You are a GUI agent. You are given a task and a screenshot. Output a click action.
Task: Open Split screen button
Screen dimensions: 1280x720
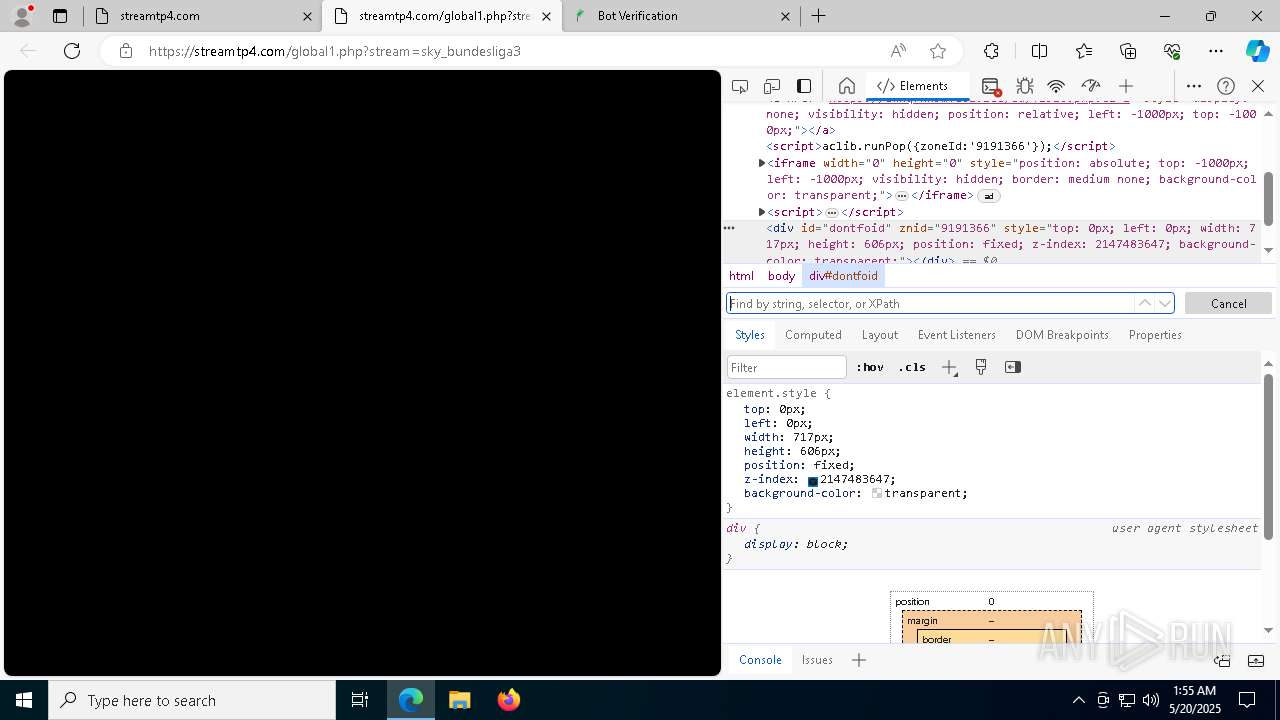coord(1039,51)
